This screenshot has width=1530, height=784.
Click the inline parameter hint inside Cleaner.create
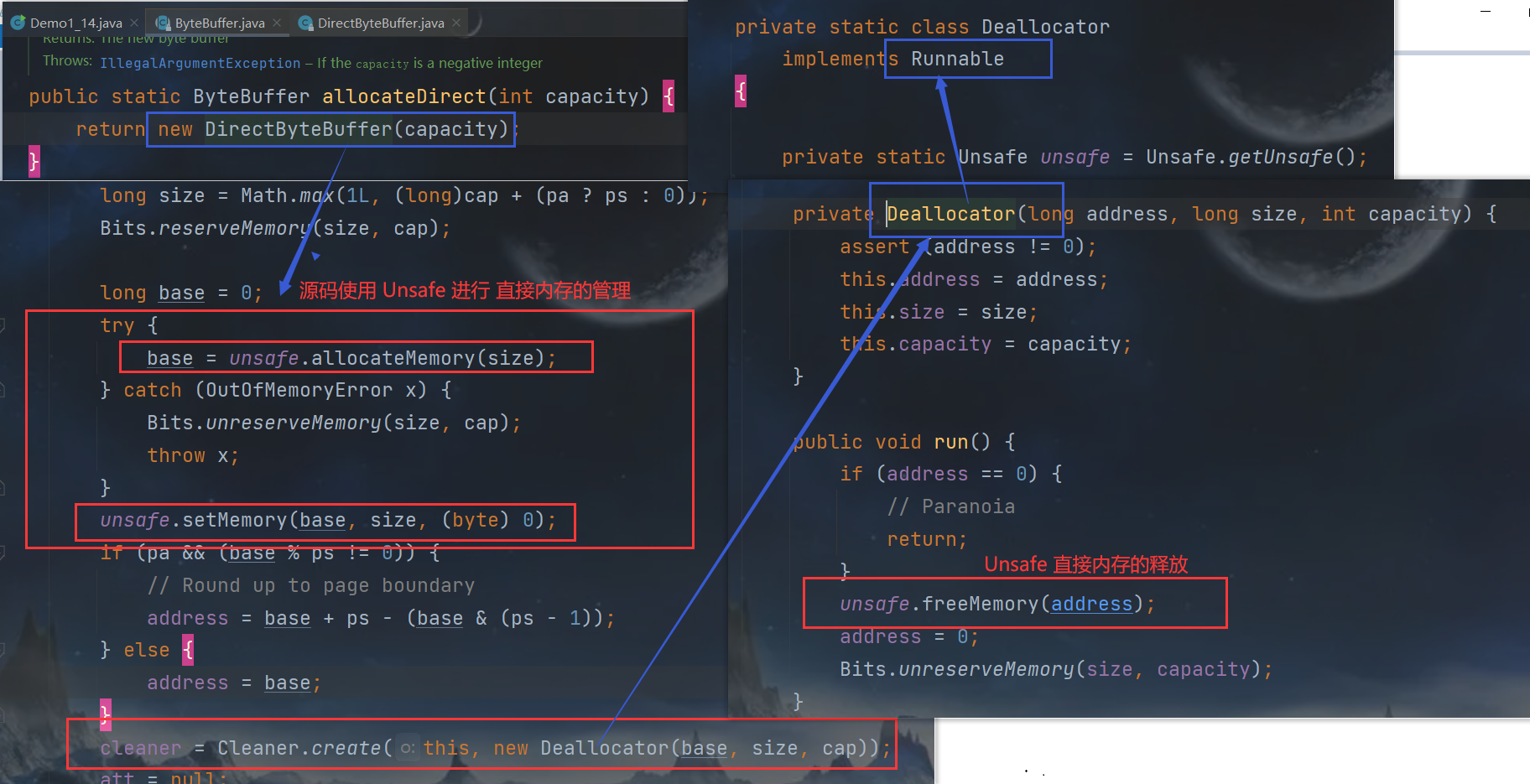coord(407,748)
